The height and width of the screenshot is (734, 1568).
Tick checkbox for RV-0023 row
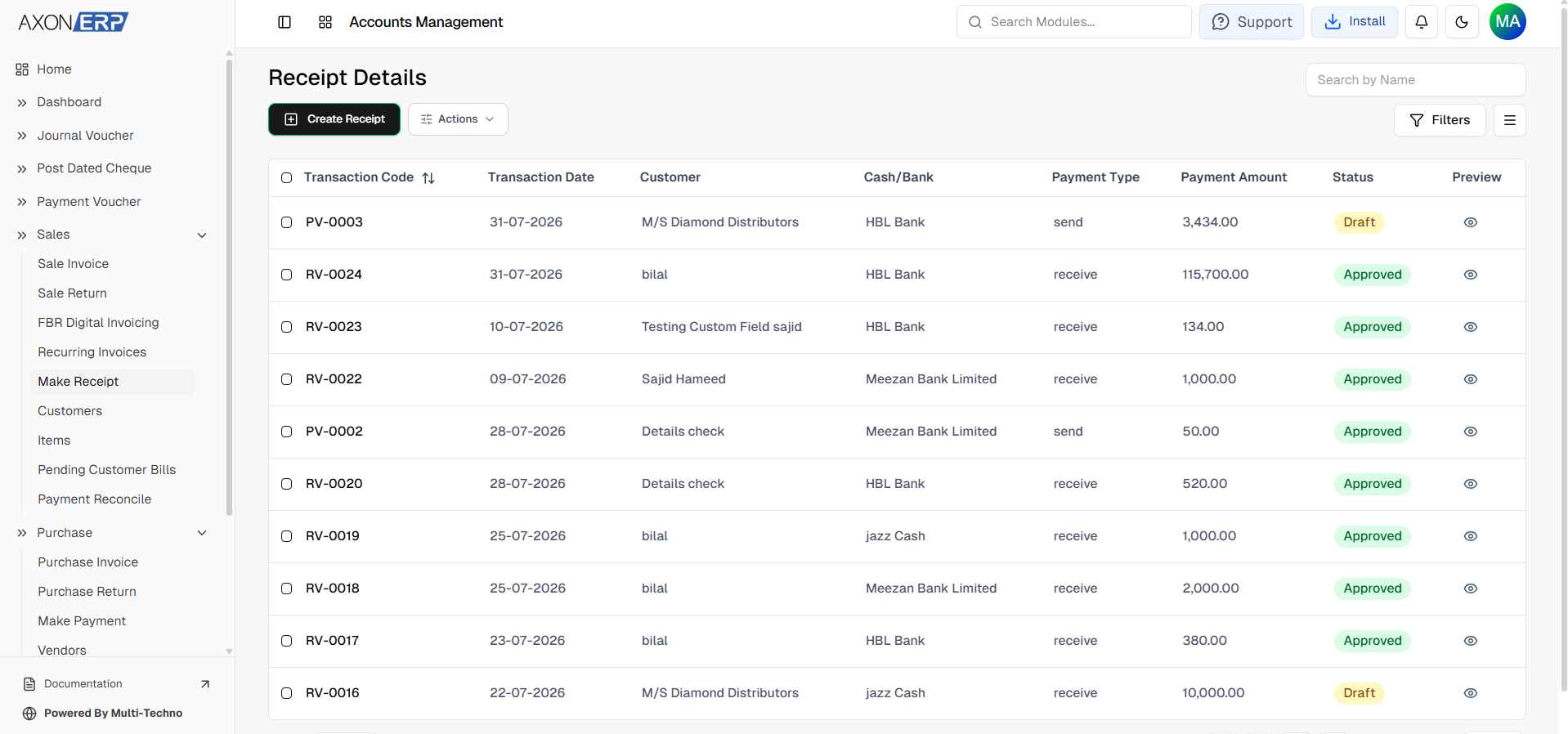tap(286, 327)
